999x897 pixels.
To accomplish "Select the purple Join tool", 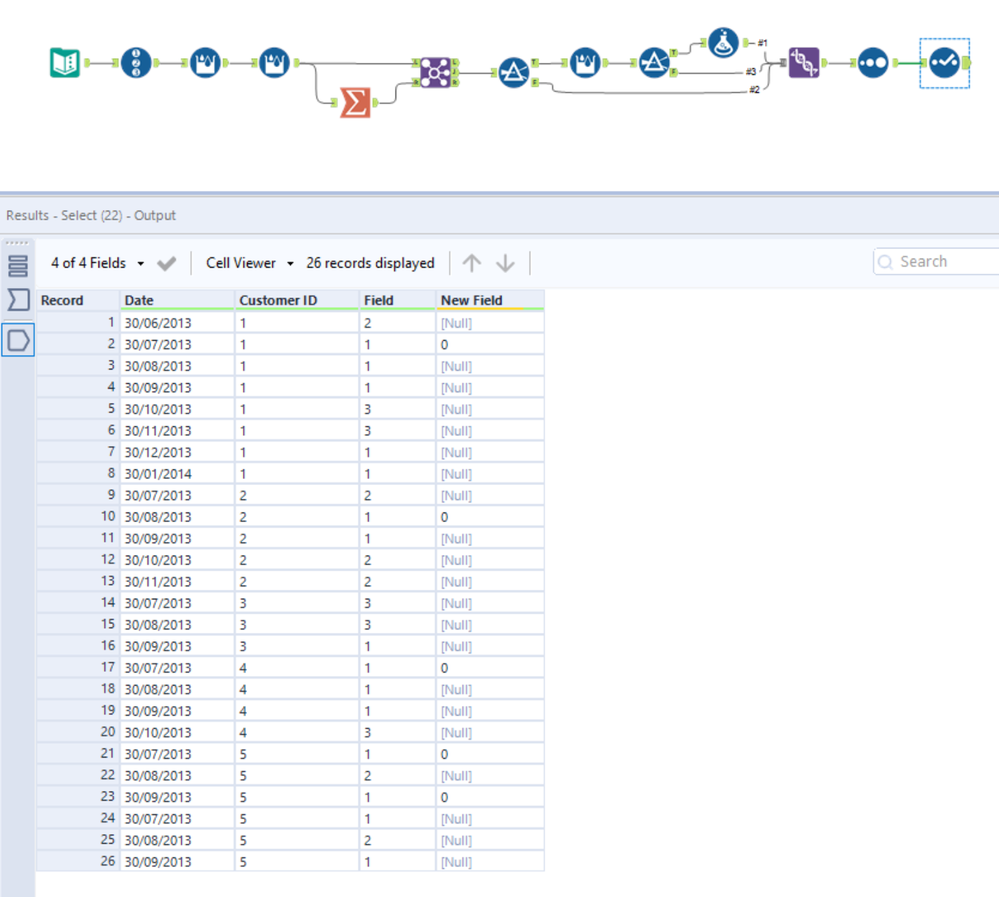I will point(436,73).
